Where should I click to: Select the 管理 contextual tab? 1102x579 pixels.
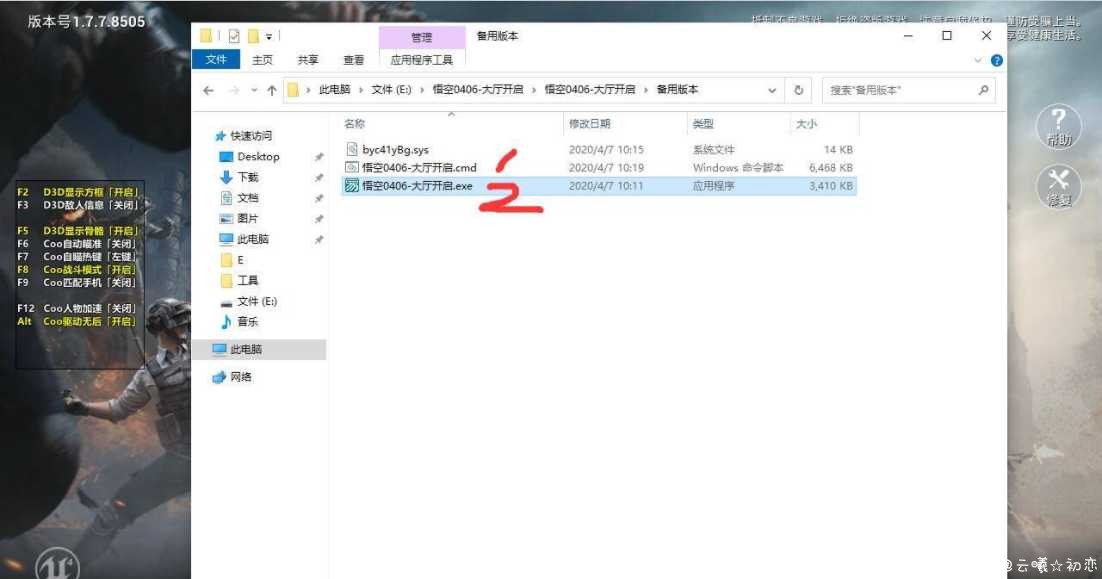[422, 37]
